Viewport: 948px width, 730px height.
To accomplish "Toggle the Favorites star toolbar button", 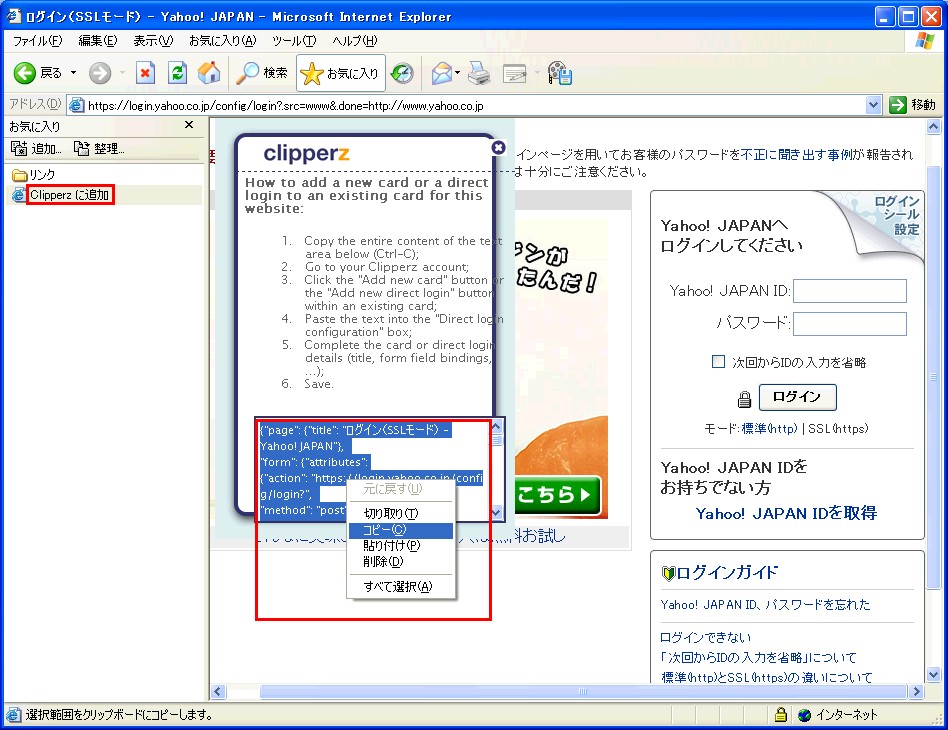I will pos(340,73).
